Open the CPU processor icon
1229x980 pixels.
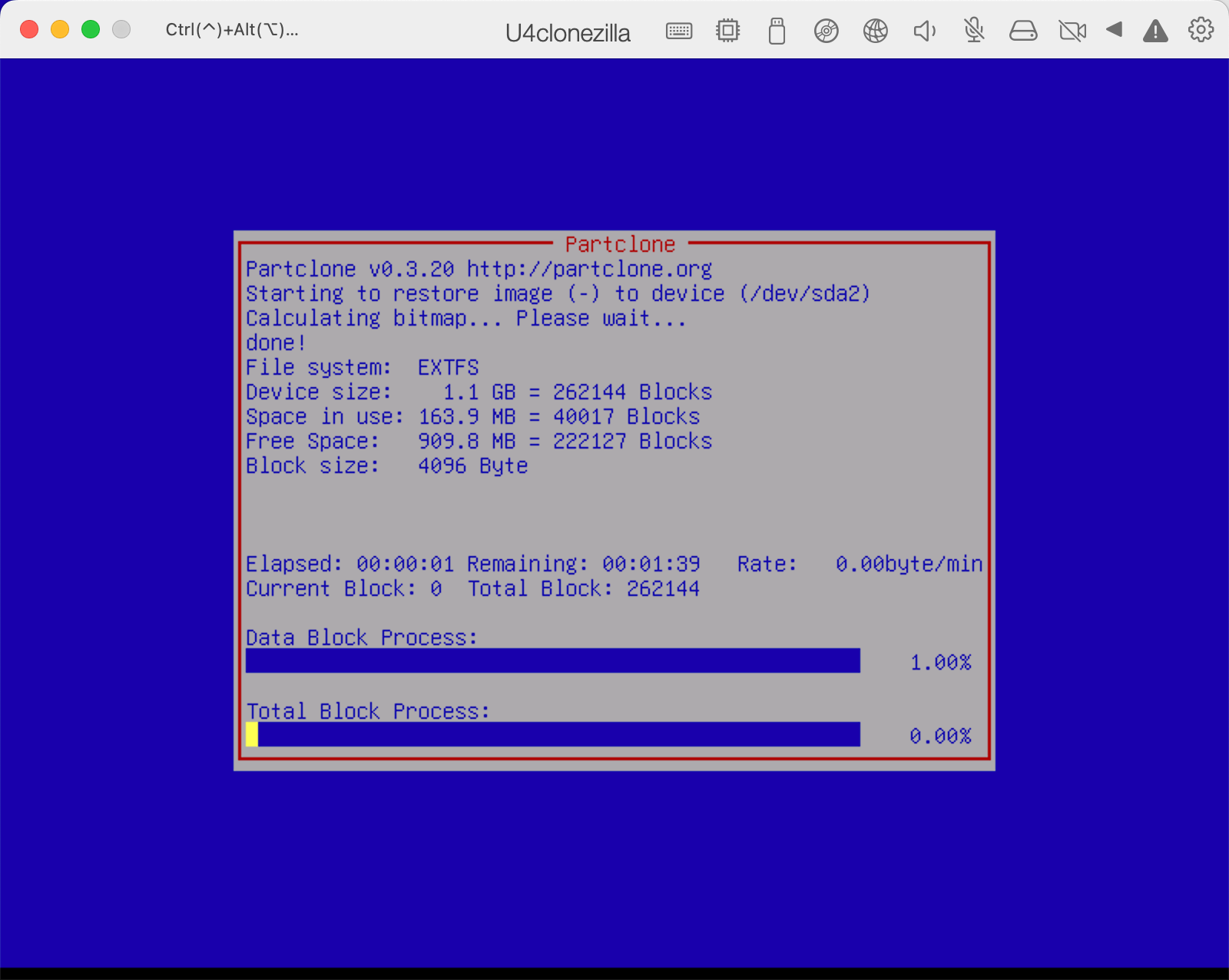[x=727, y=31]
